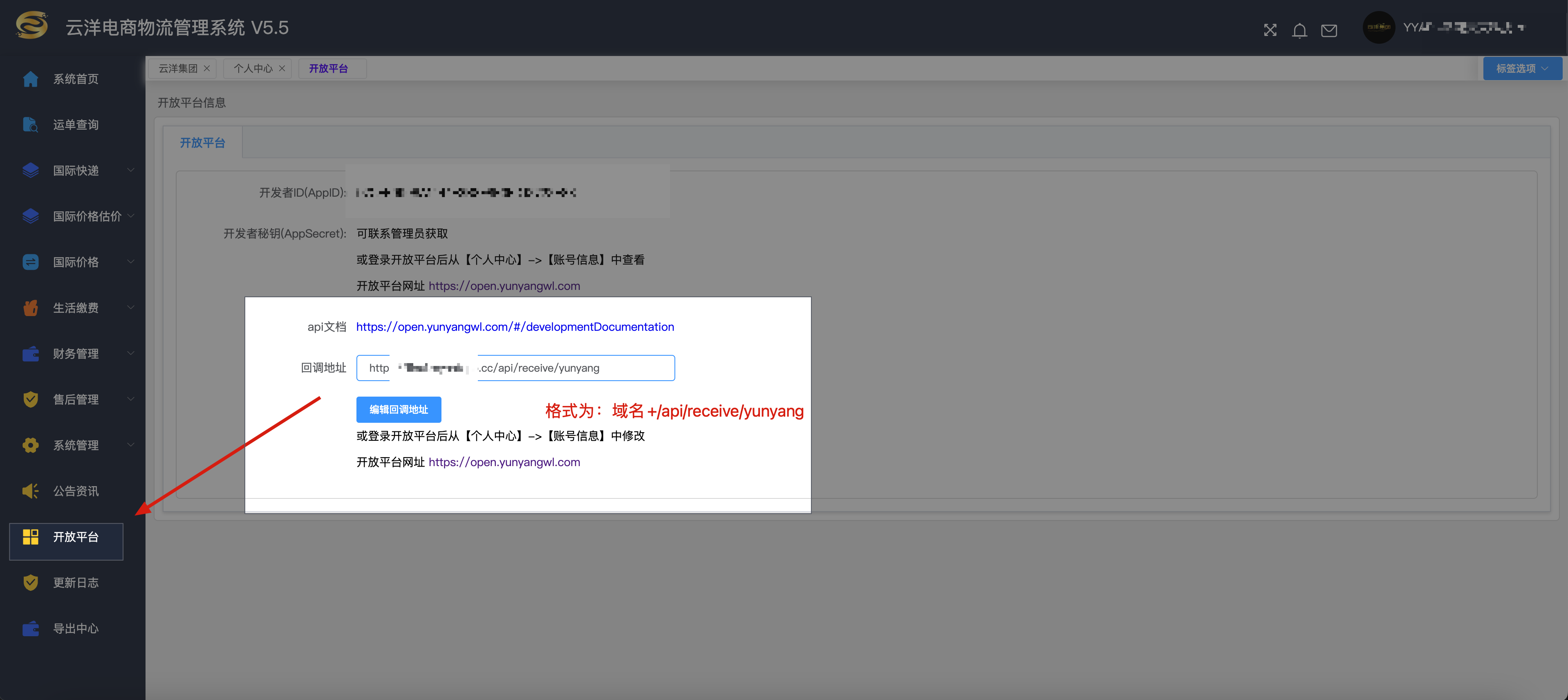This screenshot has height=700, width=1568.
Task: Open 公告资讯 in sidebar
Action: tap(76, 491)
